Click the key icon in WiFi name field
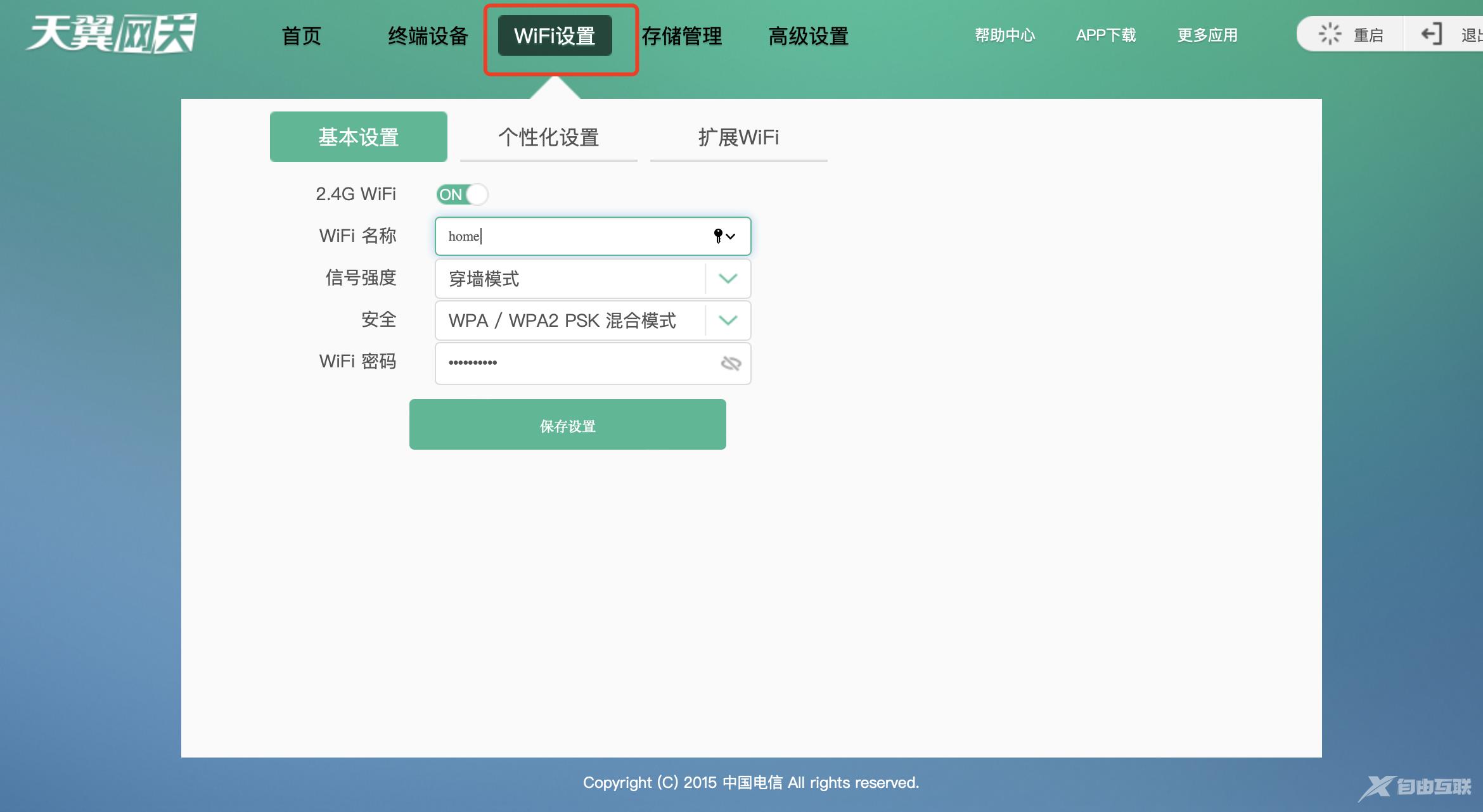 coord(718,236)
